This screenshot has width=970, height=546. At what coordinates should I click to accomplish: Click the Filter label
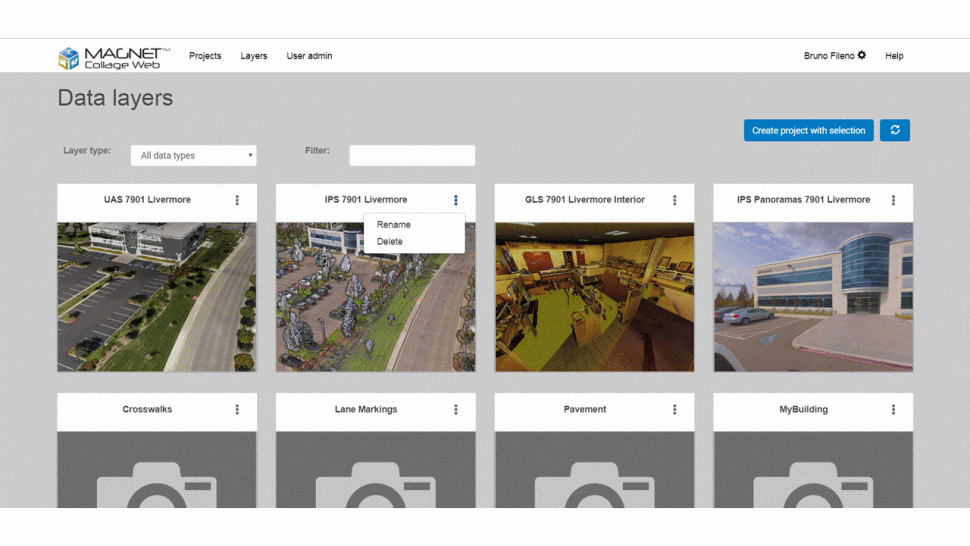[317, 150]
